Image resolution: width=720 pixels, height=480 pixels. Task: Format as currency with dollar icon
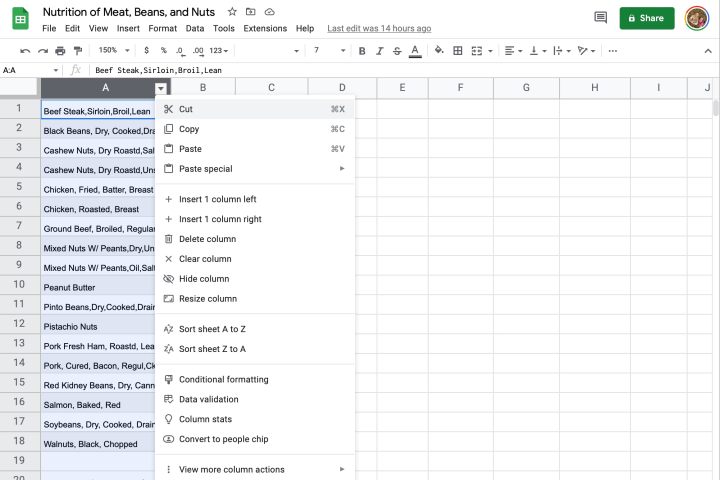pyautogui.click(x=146, y=51)
